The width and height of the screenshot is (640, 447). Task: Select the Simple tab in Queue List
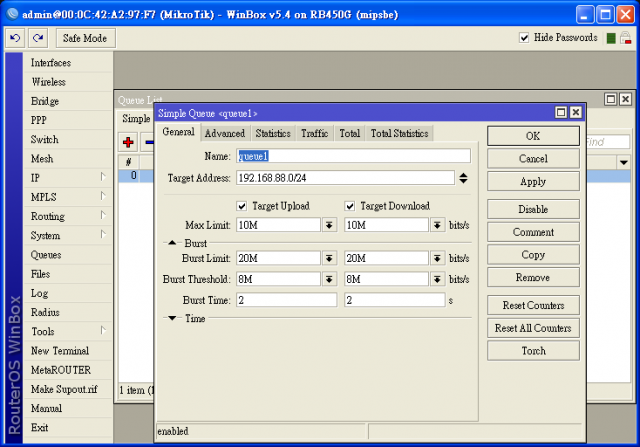[x=136, y=119]
